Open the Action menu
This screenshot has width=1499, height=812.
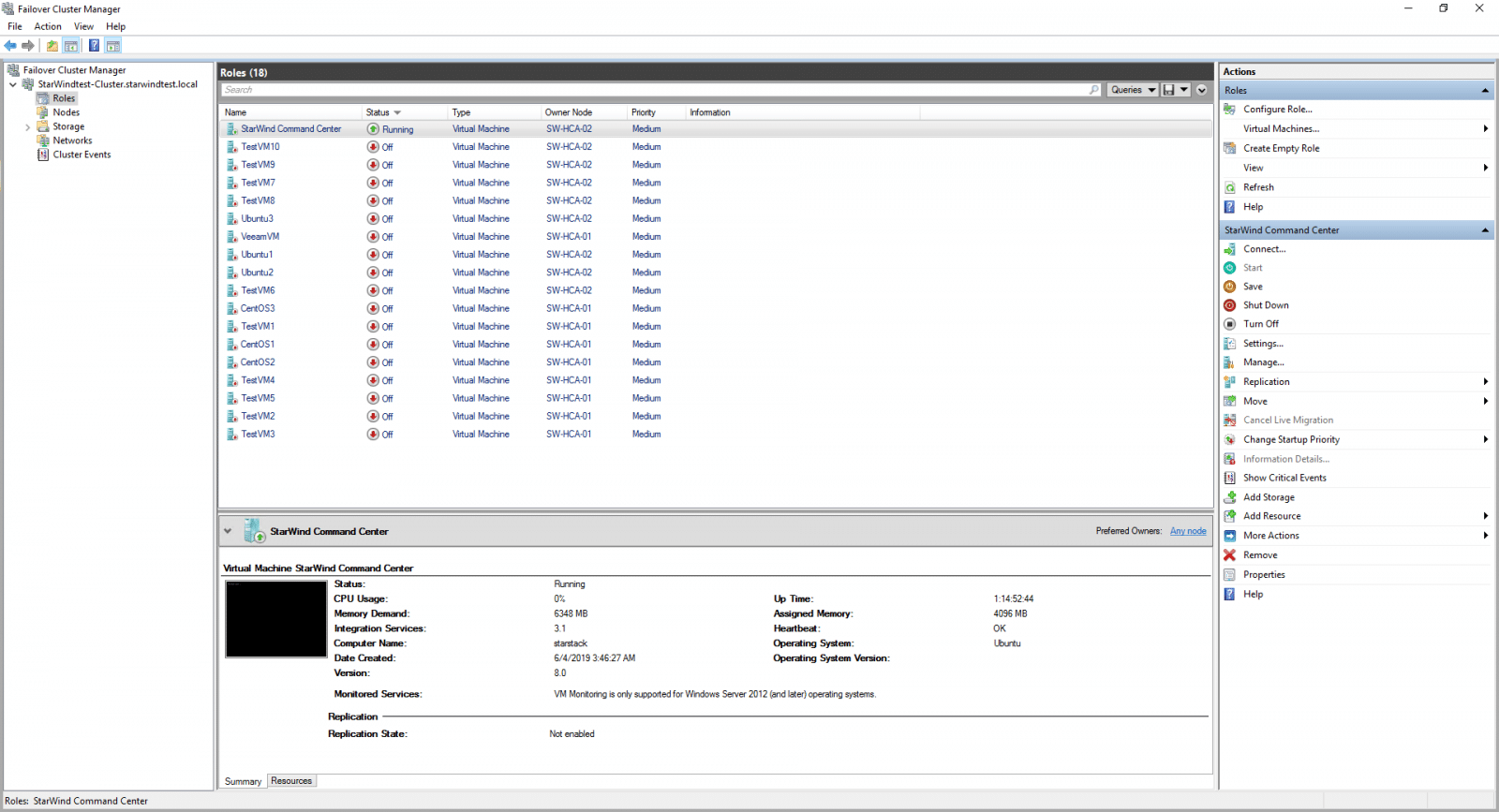48,26
